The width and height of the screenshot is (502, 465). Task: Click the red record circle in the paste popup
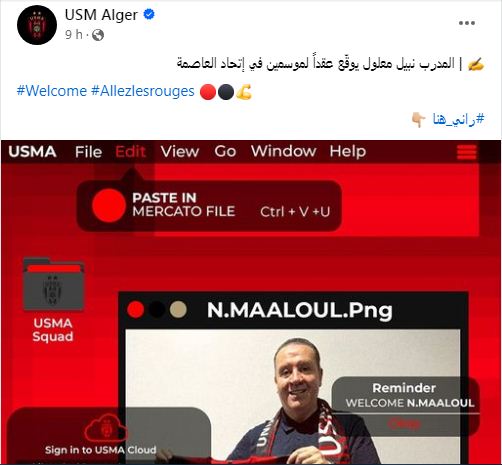pos(108,205)
